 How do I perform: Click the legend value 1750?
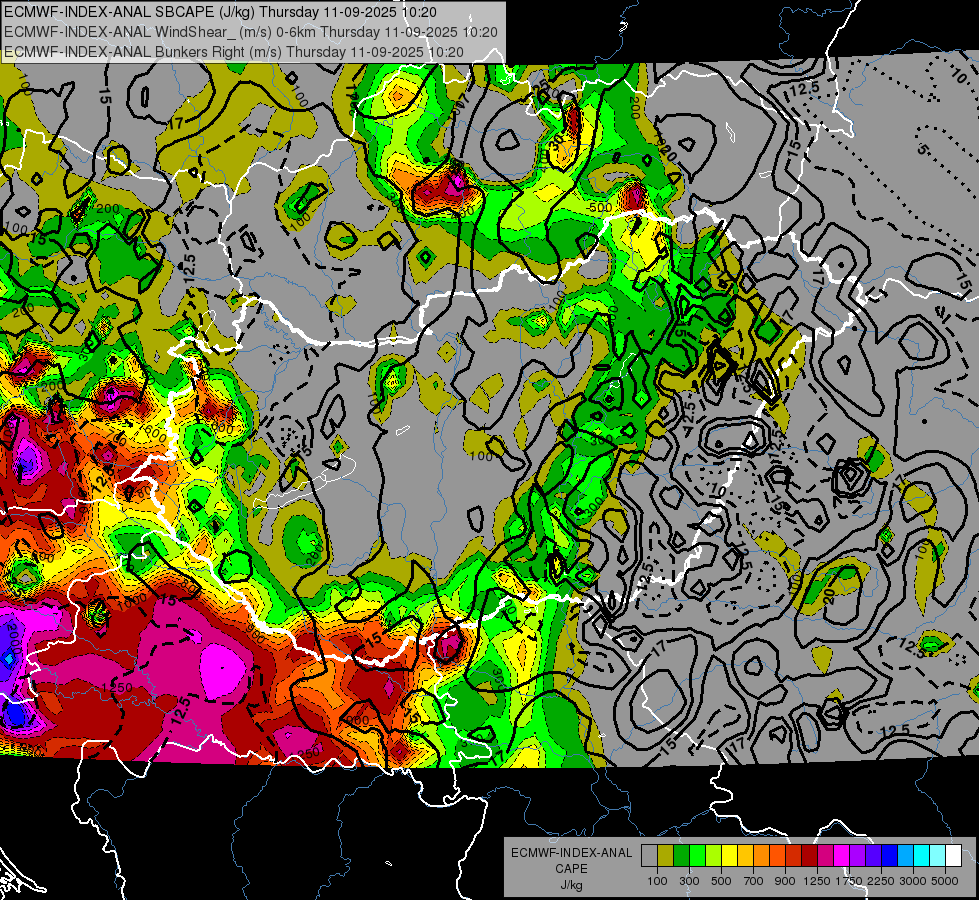coord(849,881)
